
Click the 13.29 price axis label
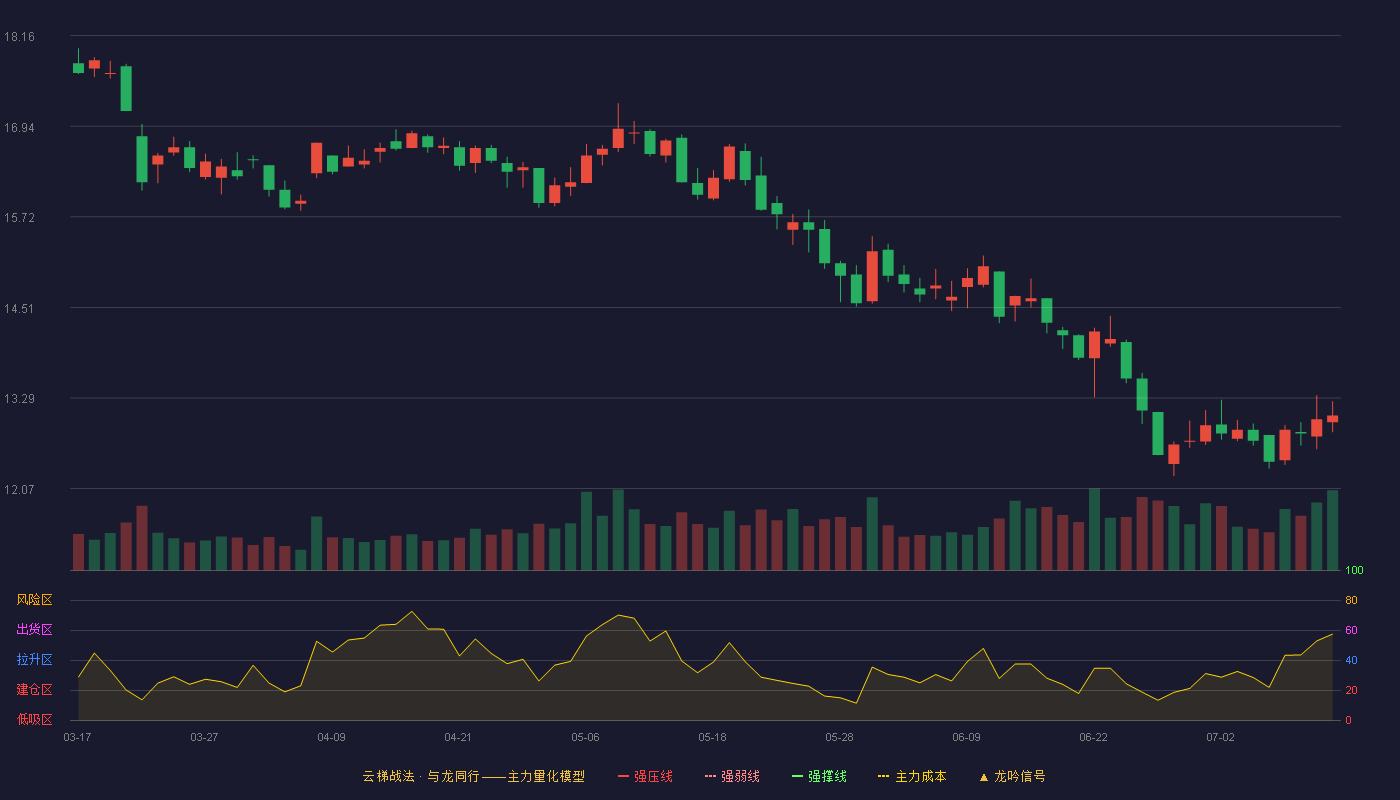[x=19, y=399]
